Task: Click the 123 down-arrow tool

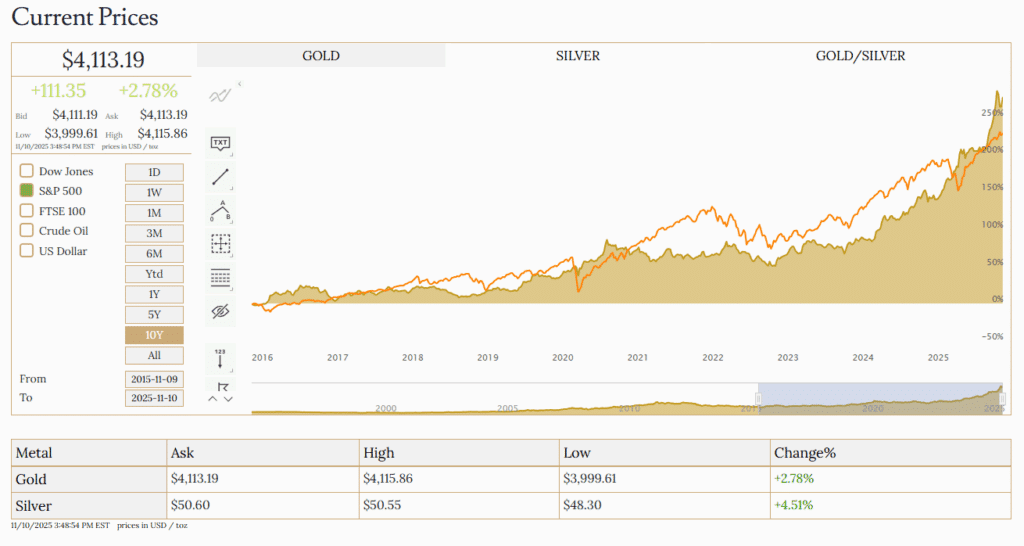Action: [x=220, y=358]
